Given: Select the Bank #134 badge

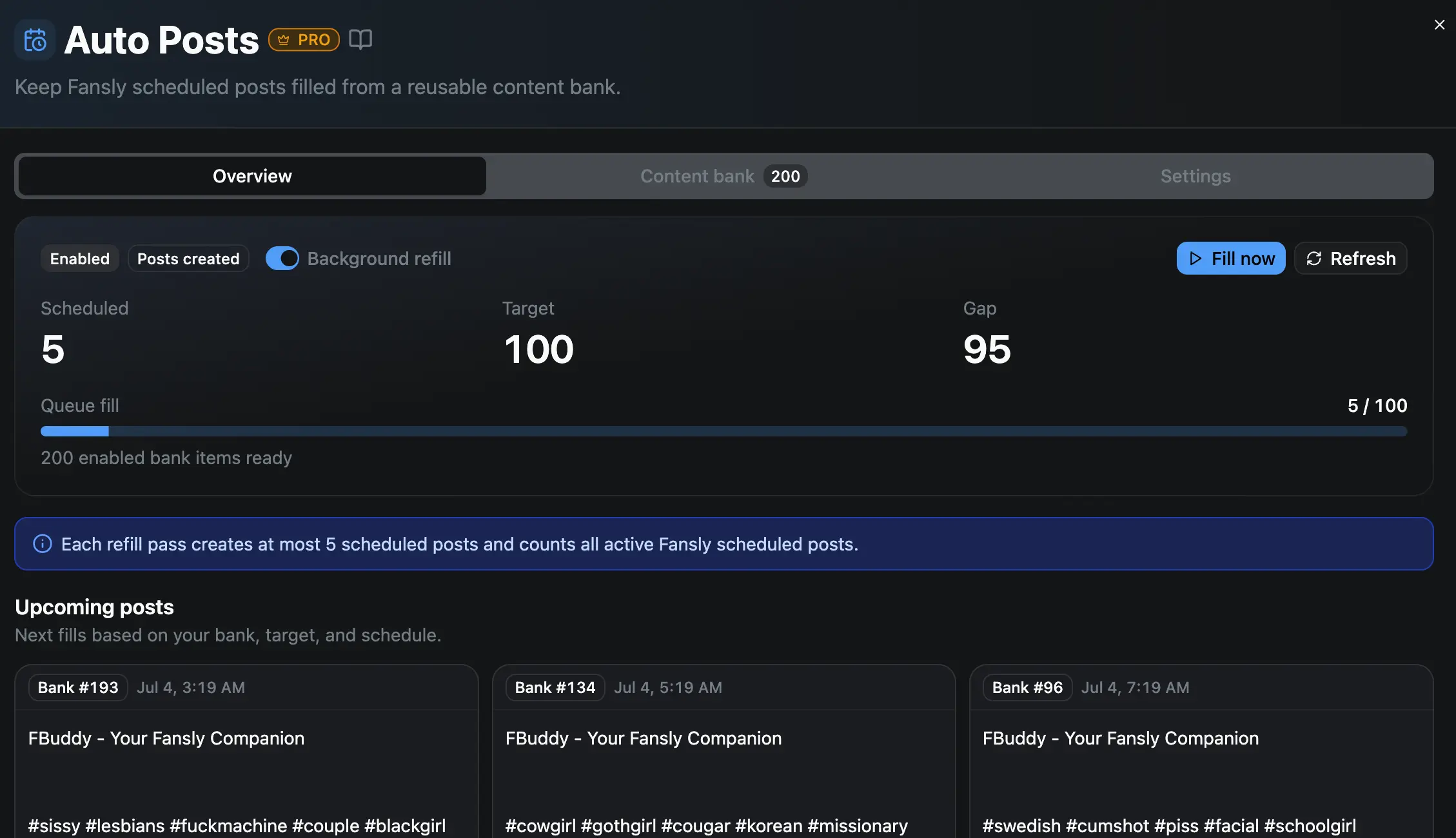Looking at the screenshot, I should 555,687.
